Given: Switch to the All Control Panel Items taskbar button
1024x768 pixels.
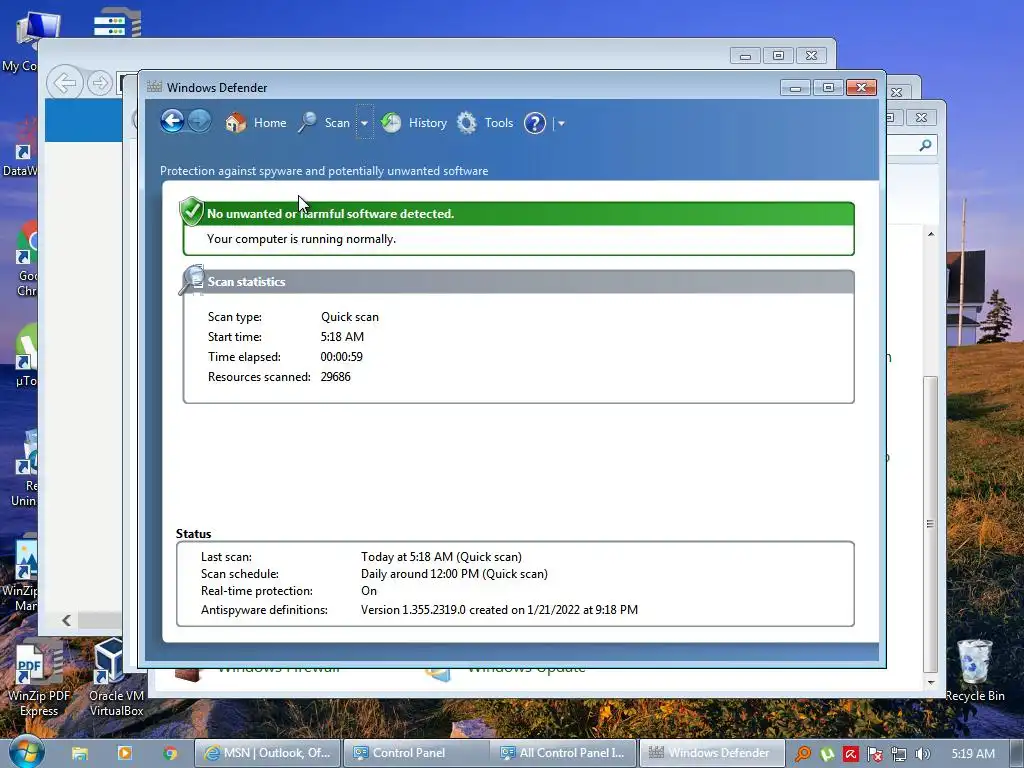Looking at the screenshot, I should click(x=564, y=753).
